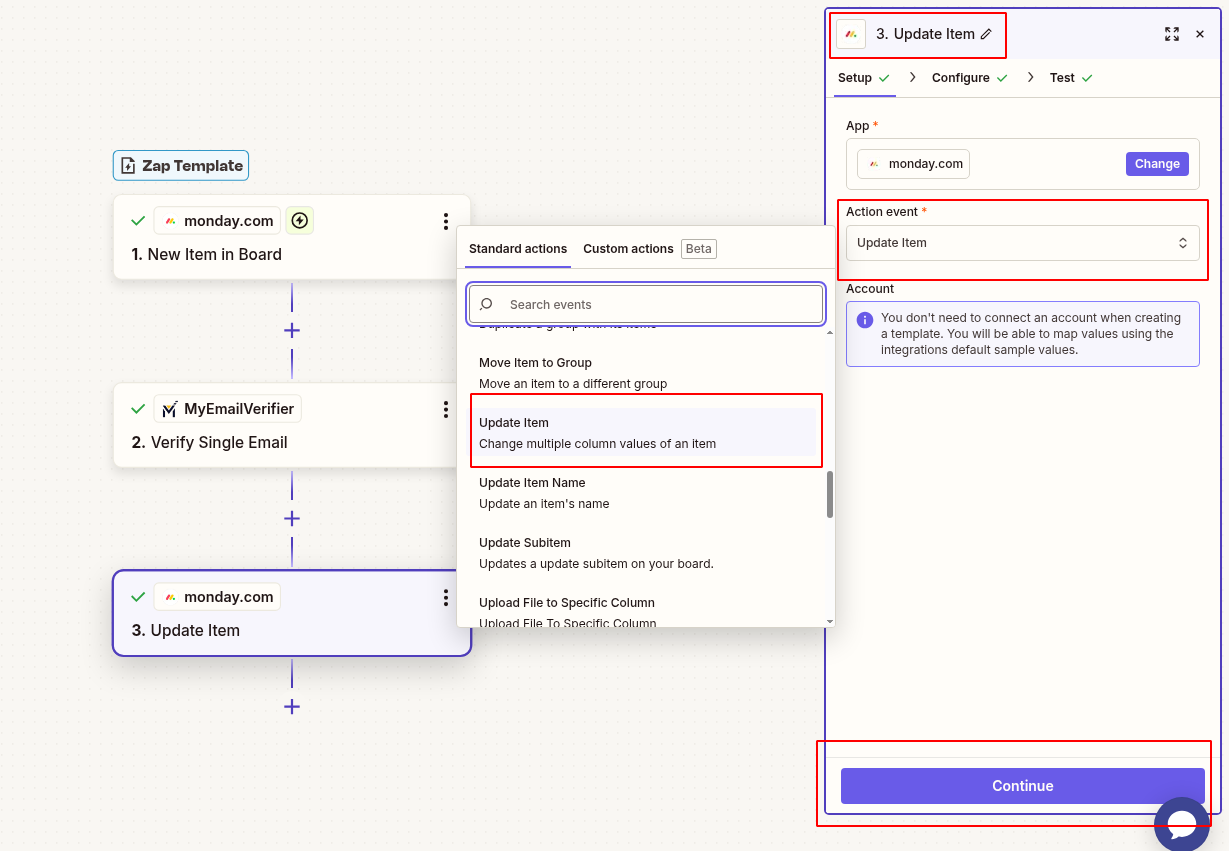Click the lightning trigger icon on step 1
The height and width of the screenshot is (851, 1229).
[x=299, y=221]
